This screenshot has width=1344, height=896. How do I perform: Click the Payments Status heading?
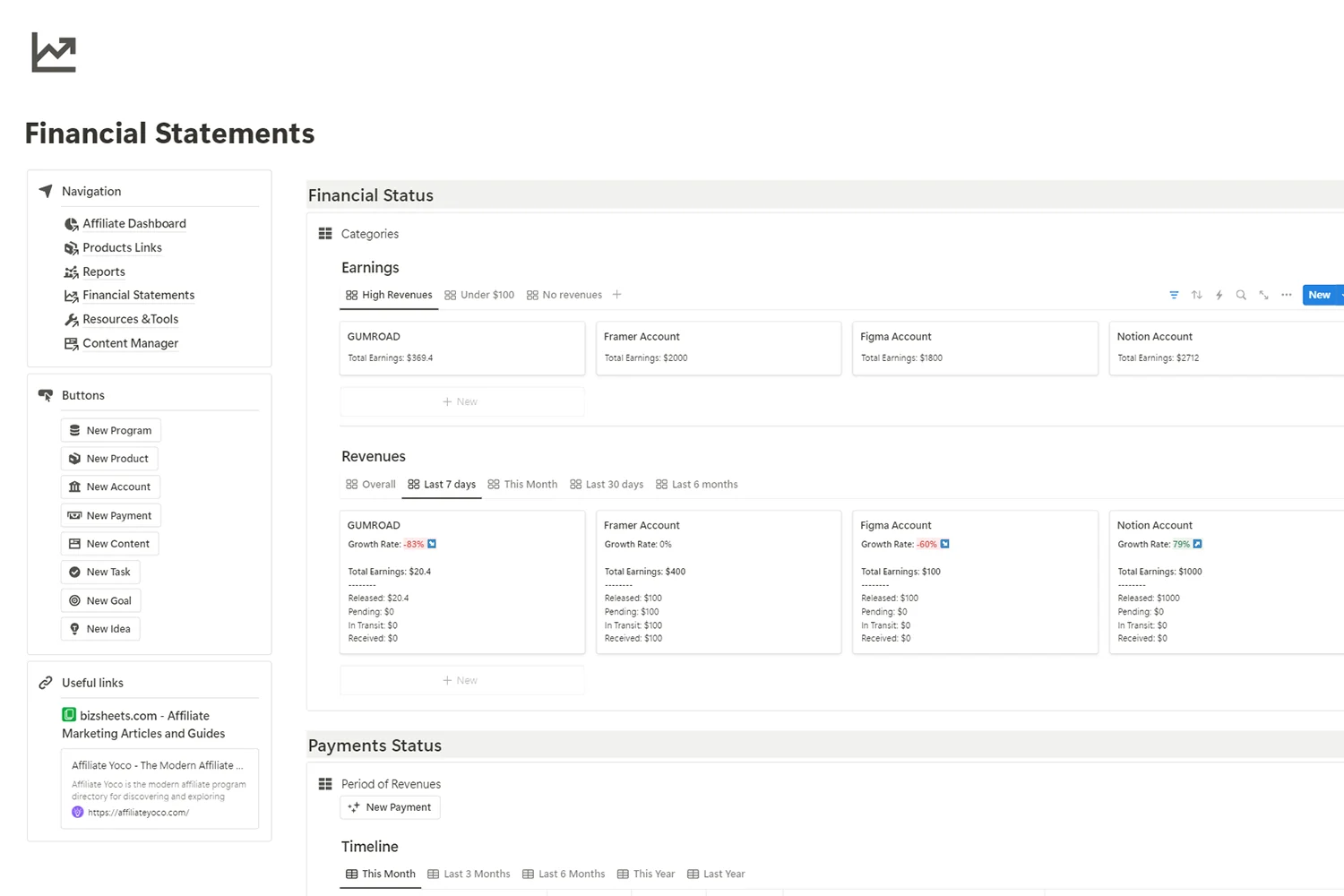pos(375,745)
